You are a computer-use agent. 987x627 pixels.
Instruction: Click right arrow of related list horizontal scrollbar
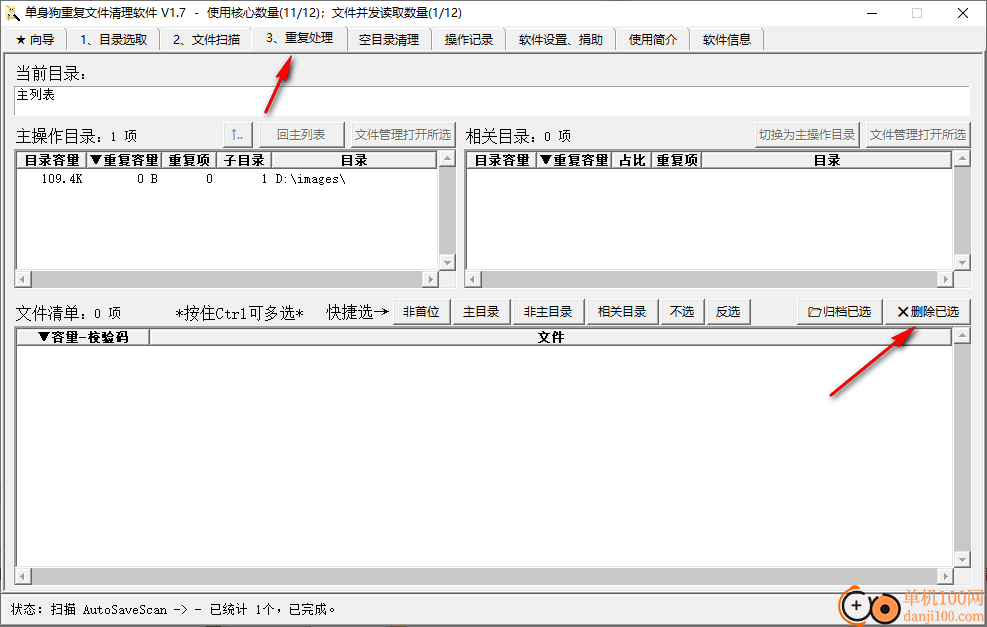tap(945, 279)
